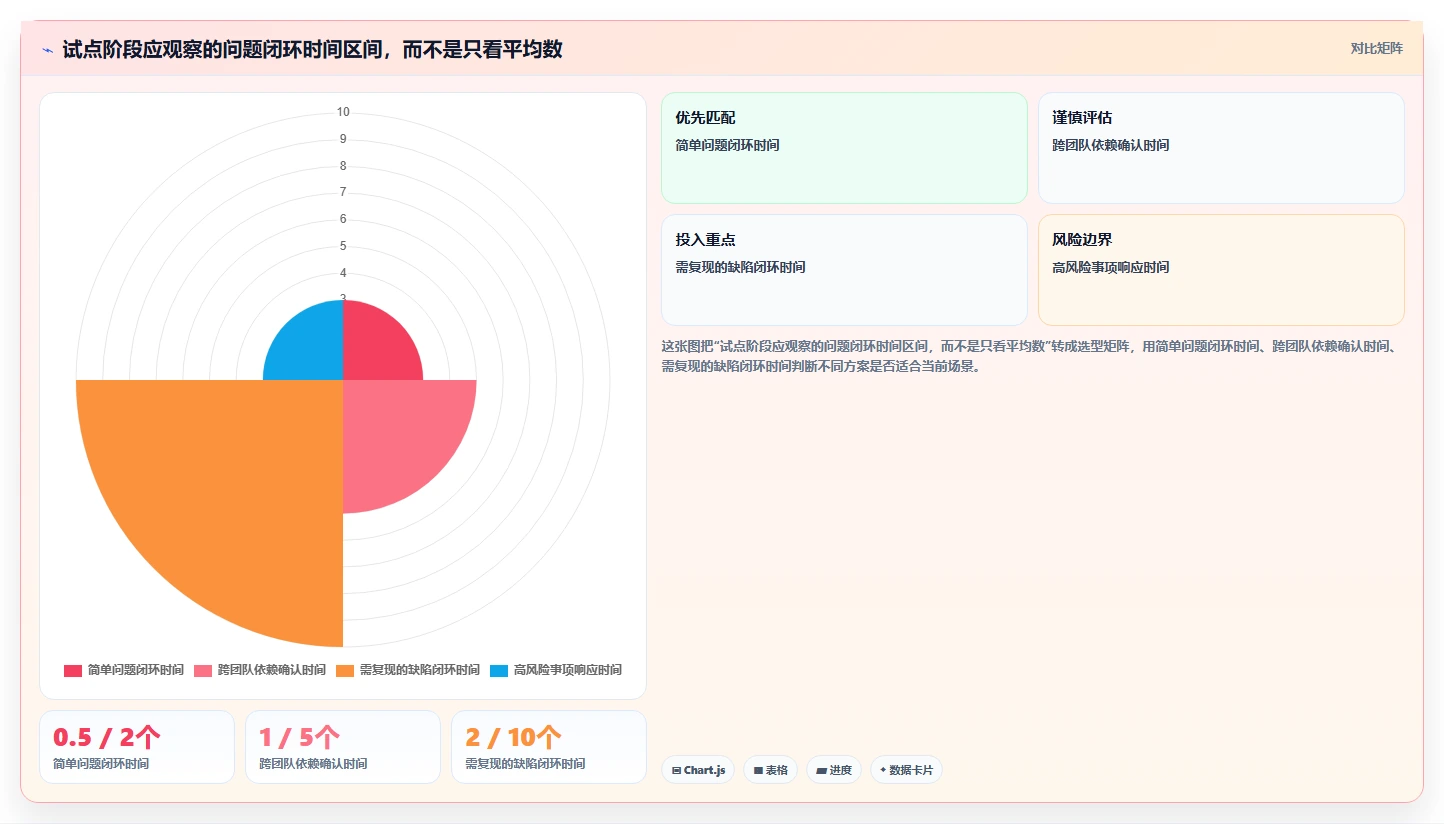This screenshot has width=1444, height=824.
Task: Click the radial axis tick label "6"
Action: click(343, 219)
